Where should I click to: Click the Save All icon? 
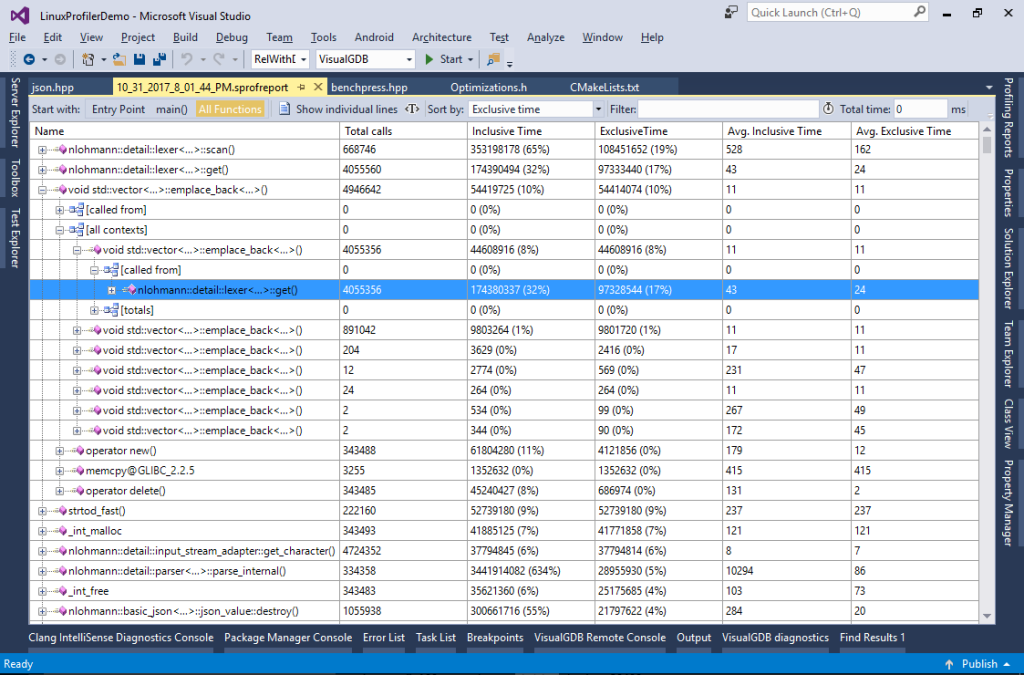pos(157,58)
